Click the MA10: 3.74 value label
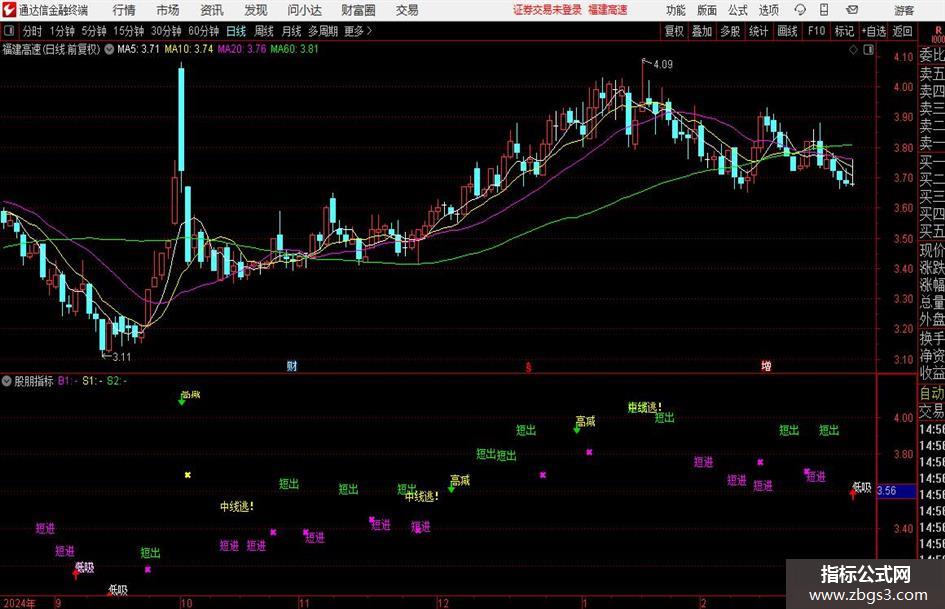Viewport: 945px width, 609px height. (189, 49)
